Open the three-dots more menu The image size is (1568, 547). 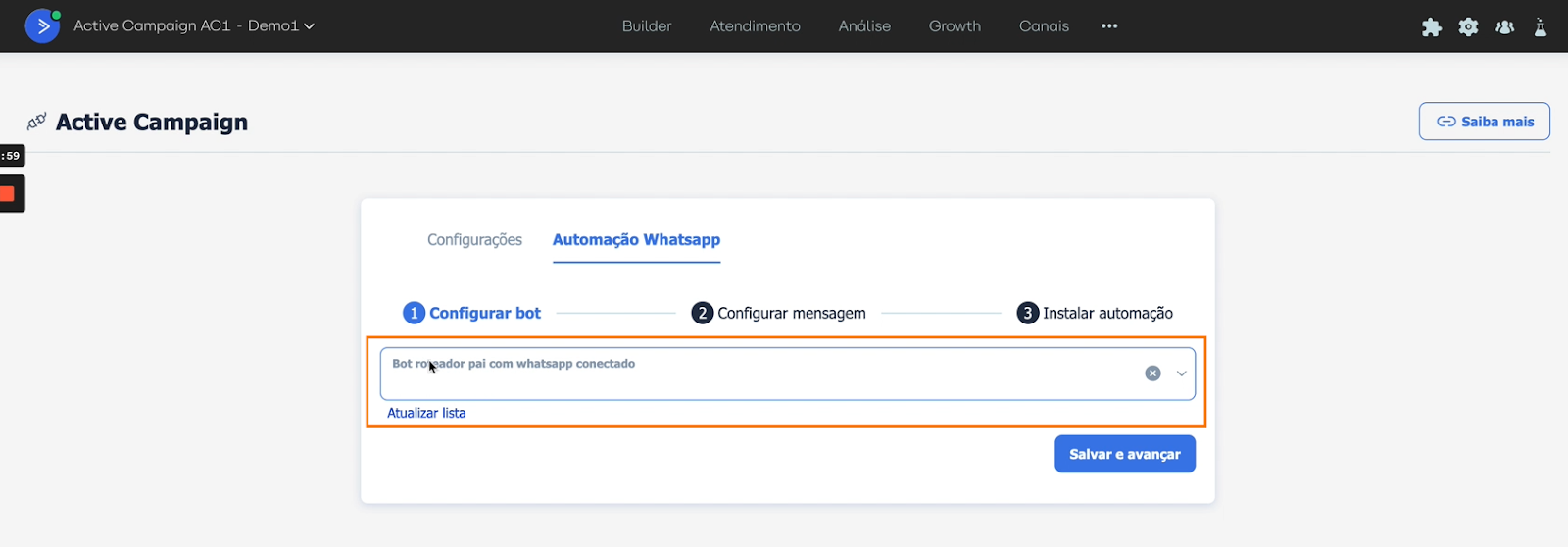1109,26
